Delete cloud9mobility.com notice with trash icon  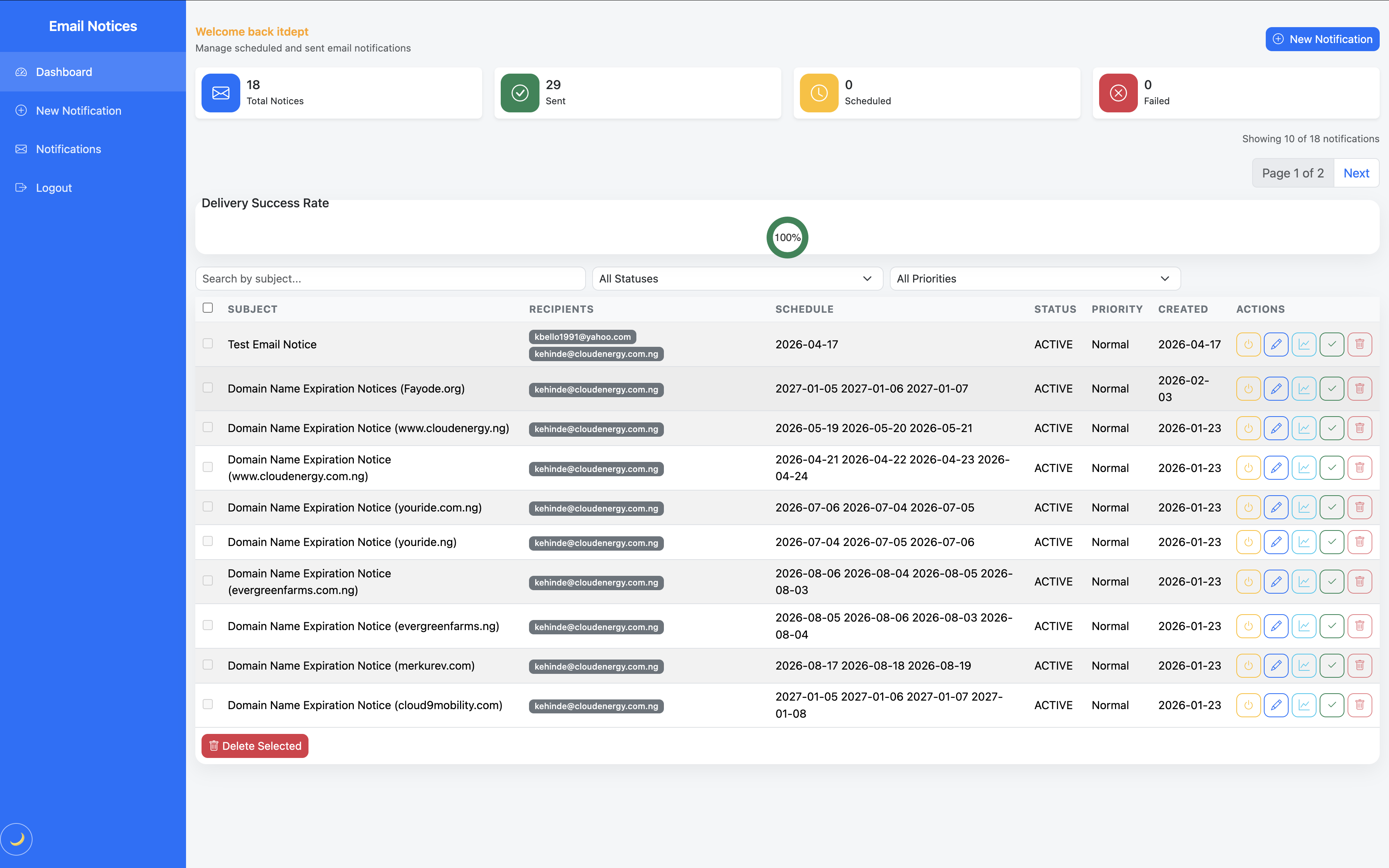pyautogui.click(x=1360, y=706)
